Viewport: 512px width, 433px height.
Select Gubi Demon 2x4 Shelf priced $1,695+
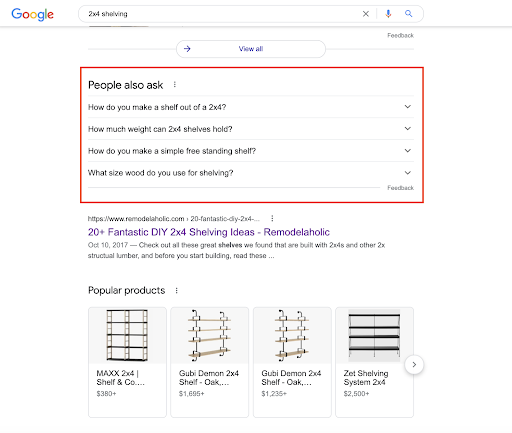[210, 362]
